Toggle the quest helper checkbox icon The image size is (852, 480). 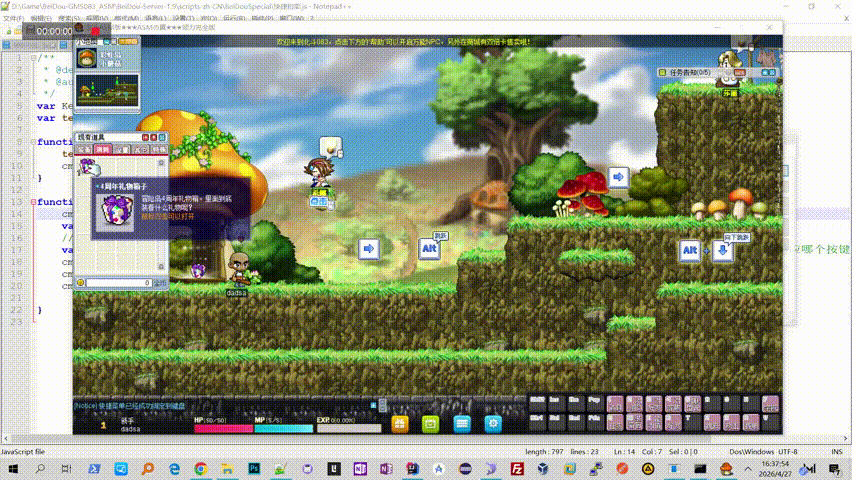tap(662, 72)
